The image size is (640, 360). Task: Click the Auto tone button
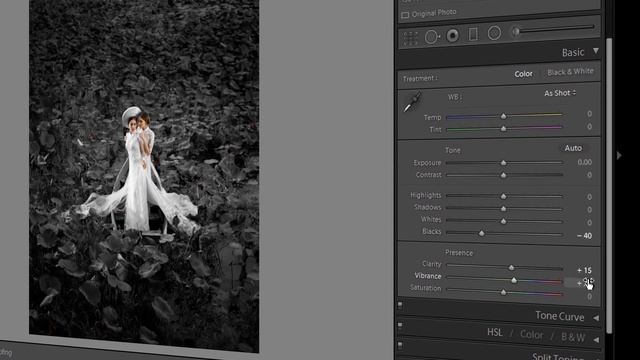coord(573,148)
